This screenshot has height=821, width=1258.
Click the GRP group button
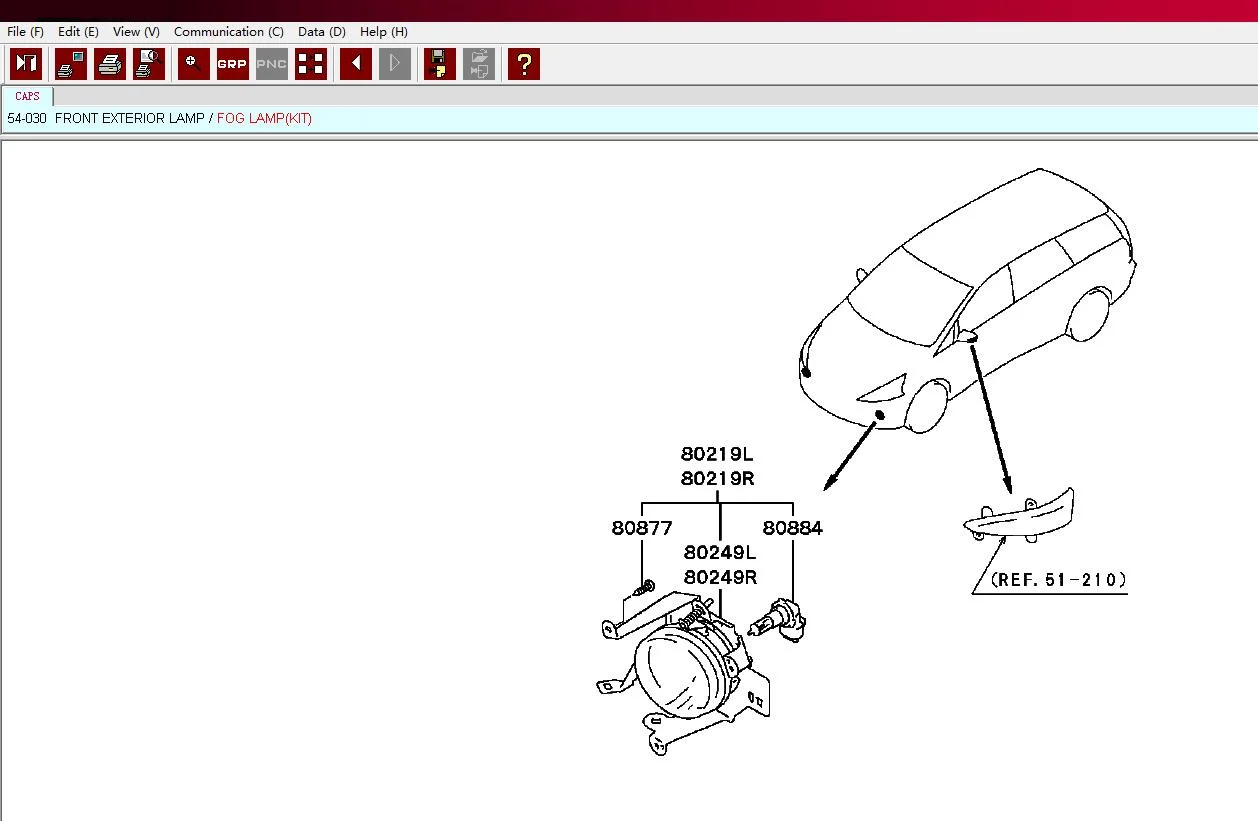click(x=232, y=64)
